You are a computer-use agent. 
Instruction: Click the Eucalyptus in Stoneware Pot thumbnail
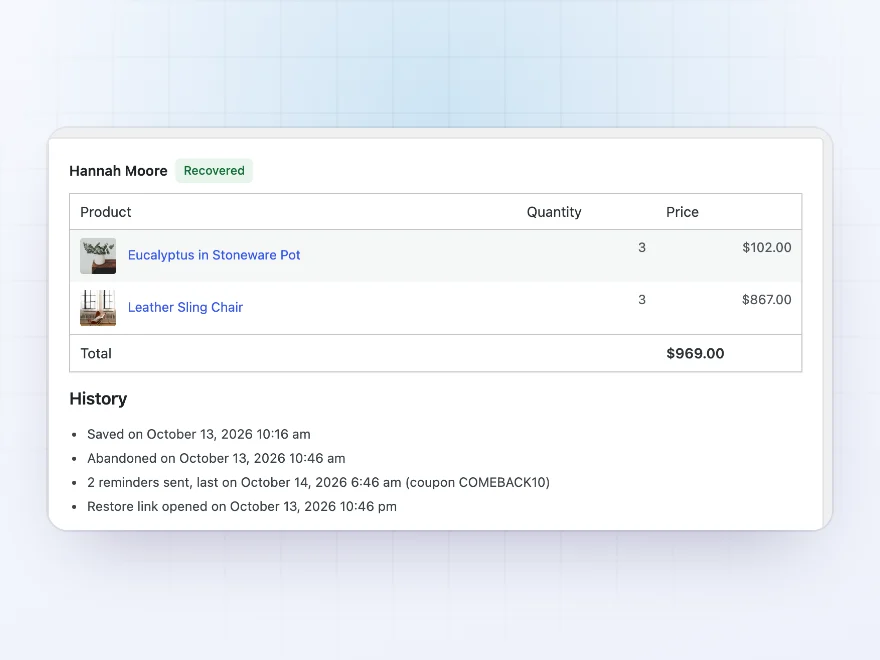click(x=98, y=256)
